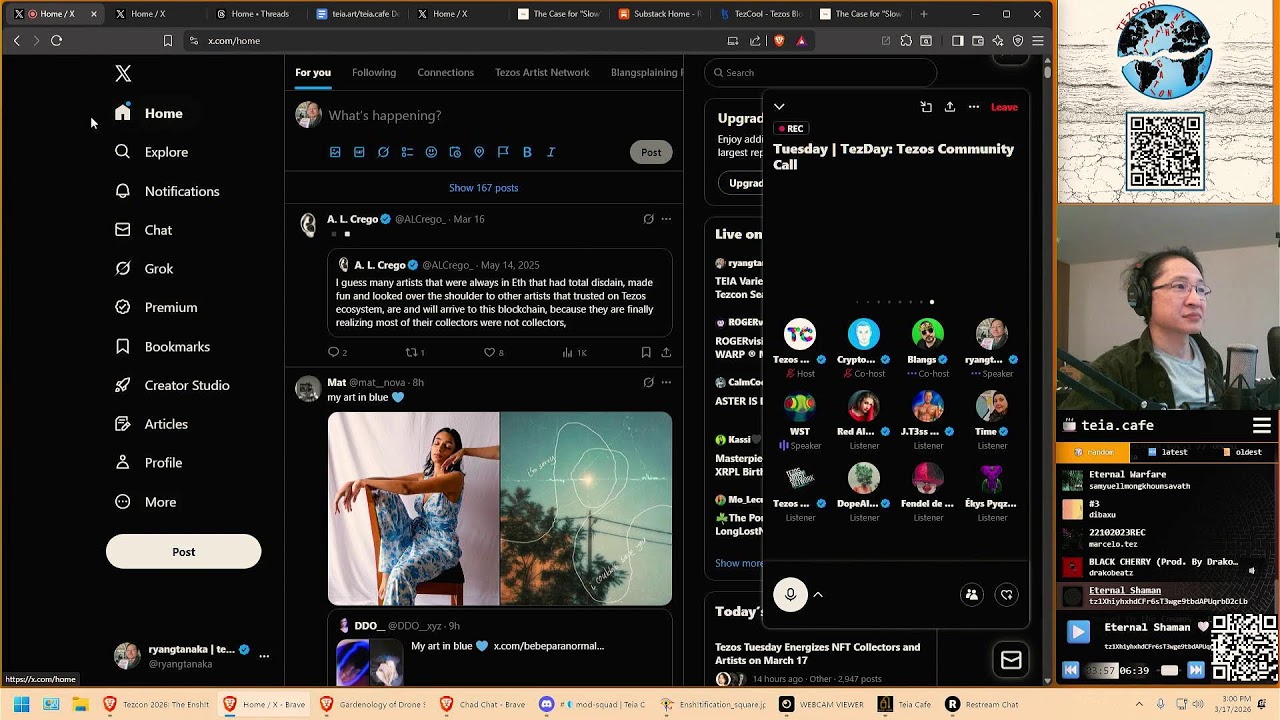Select the For you timeline tab
This screenshot has height=720, width=1280.
click(313, 72)
